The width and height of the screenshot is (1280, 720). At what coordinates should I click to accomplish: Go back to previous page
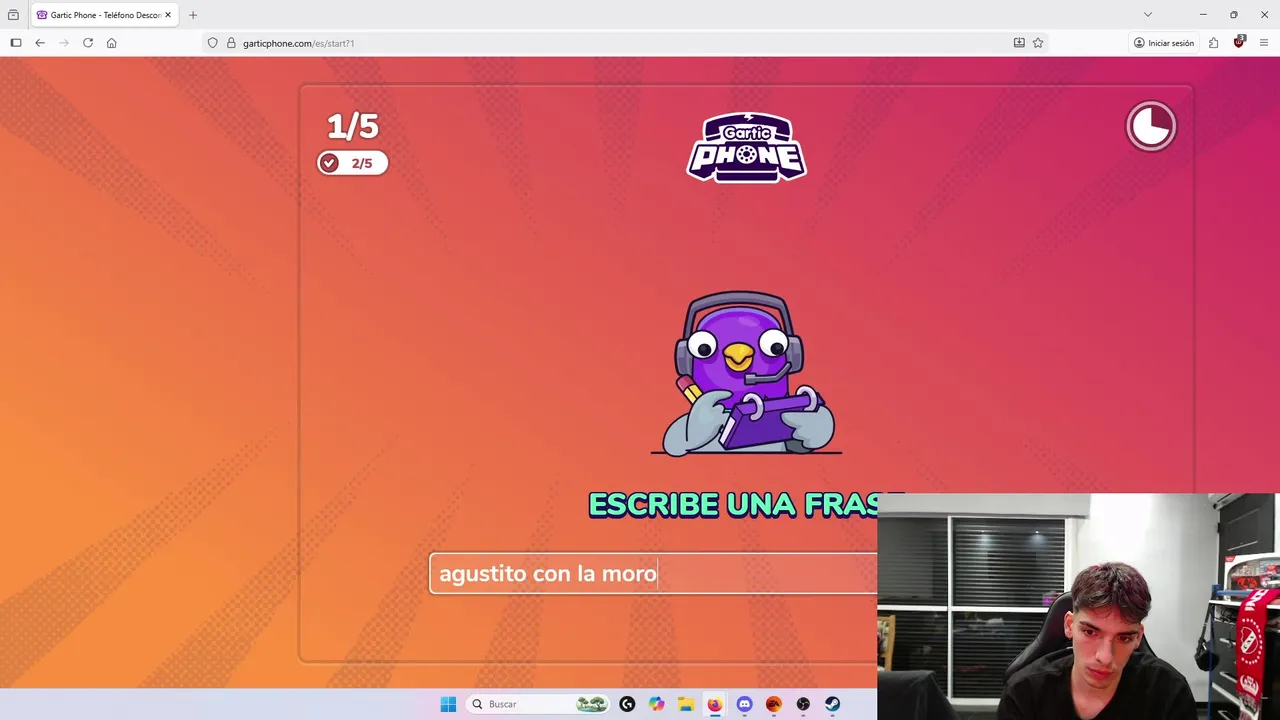tap(40, 43)
